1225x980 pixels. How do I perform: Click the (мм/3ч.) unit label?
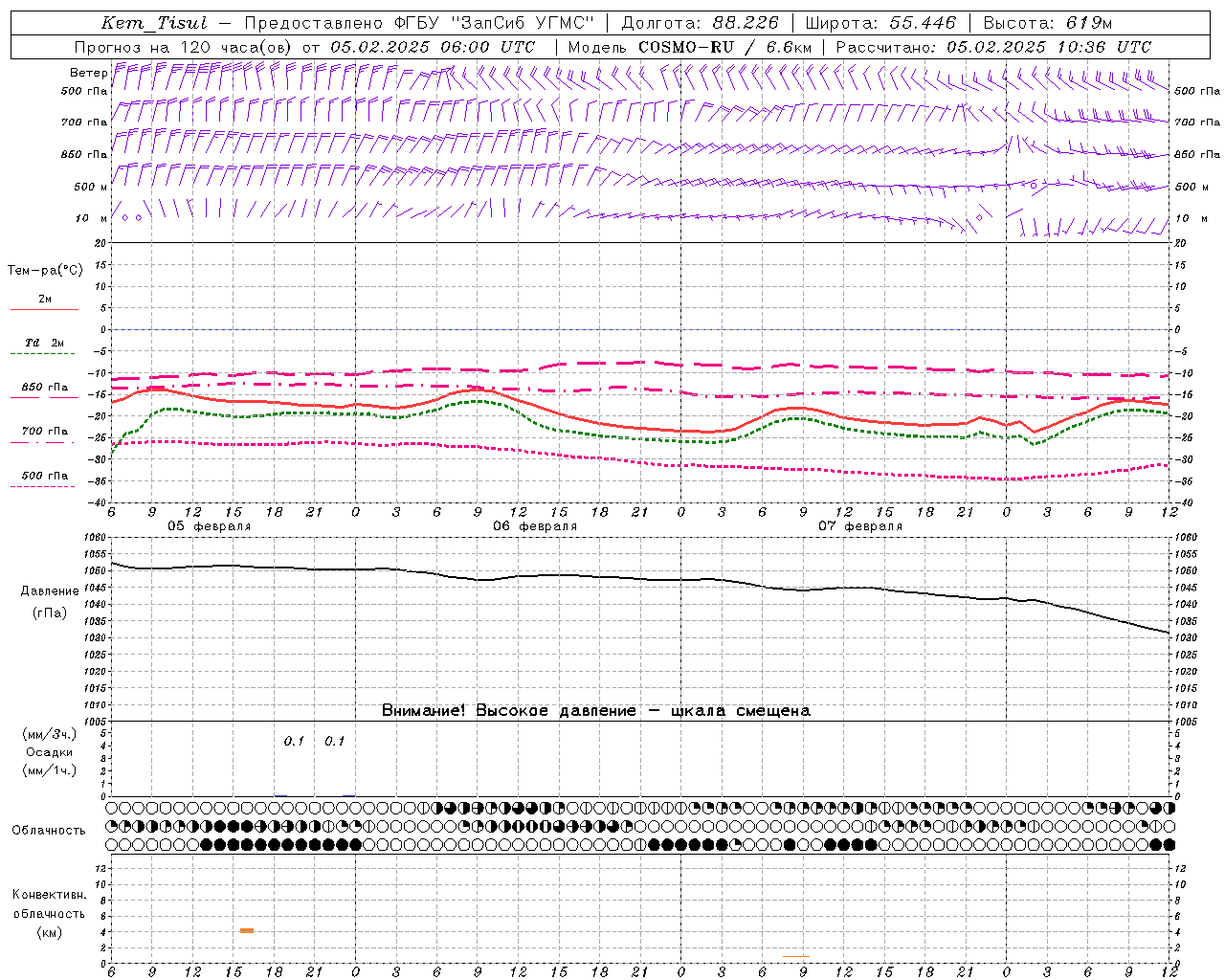pos(49,734)
